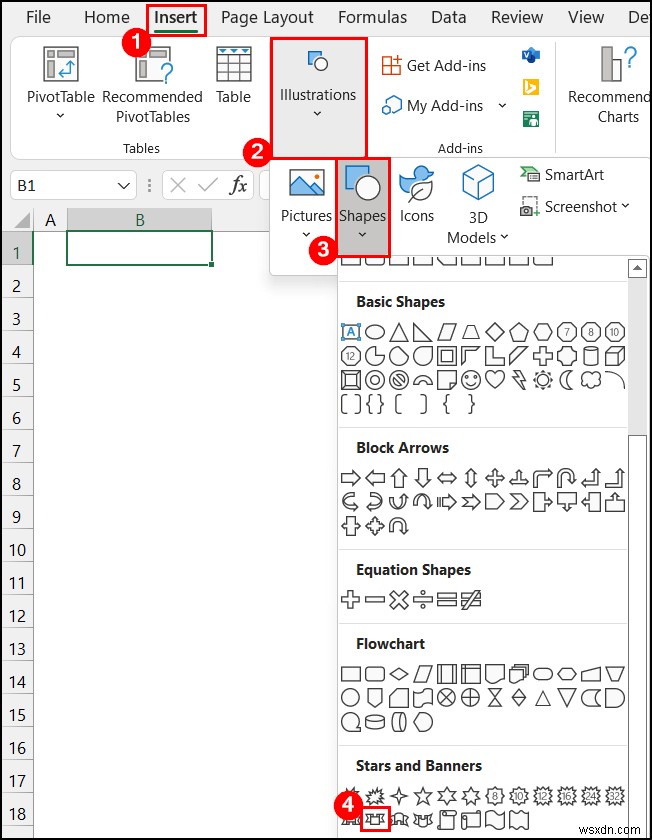This screenshot has height=840, width=652.
Task: Open My Add-ins dropdown
Action: tap(444, 106)
